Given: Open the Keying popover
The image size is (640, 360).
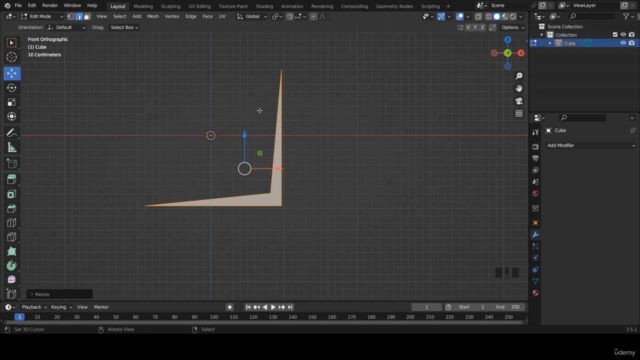Looking at the screenshot, I should (61, 307).
